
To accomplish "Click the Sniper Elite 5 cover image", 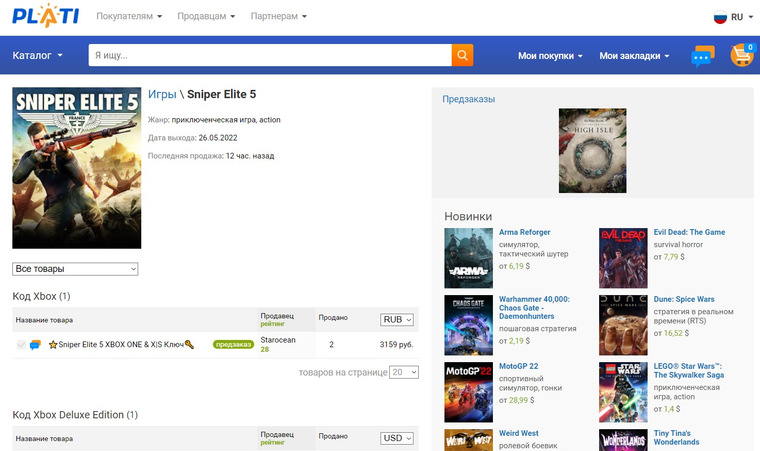I will pos(77,168).
